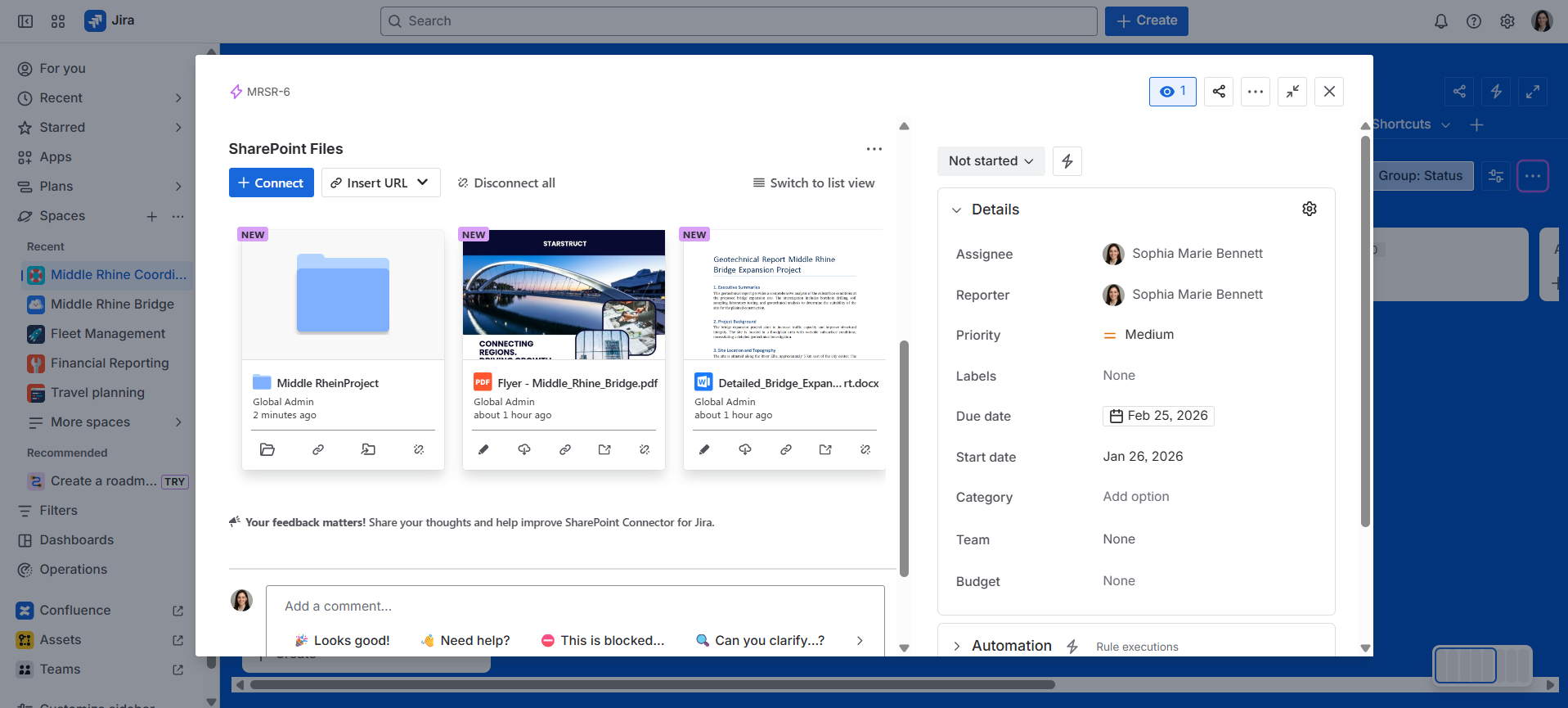Open the Not started status dropdown
Viewport: 1568px width, 708px height.
pyautogui.click(x=991, y=161)
